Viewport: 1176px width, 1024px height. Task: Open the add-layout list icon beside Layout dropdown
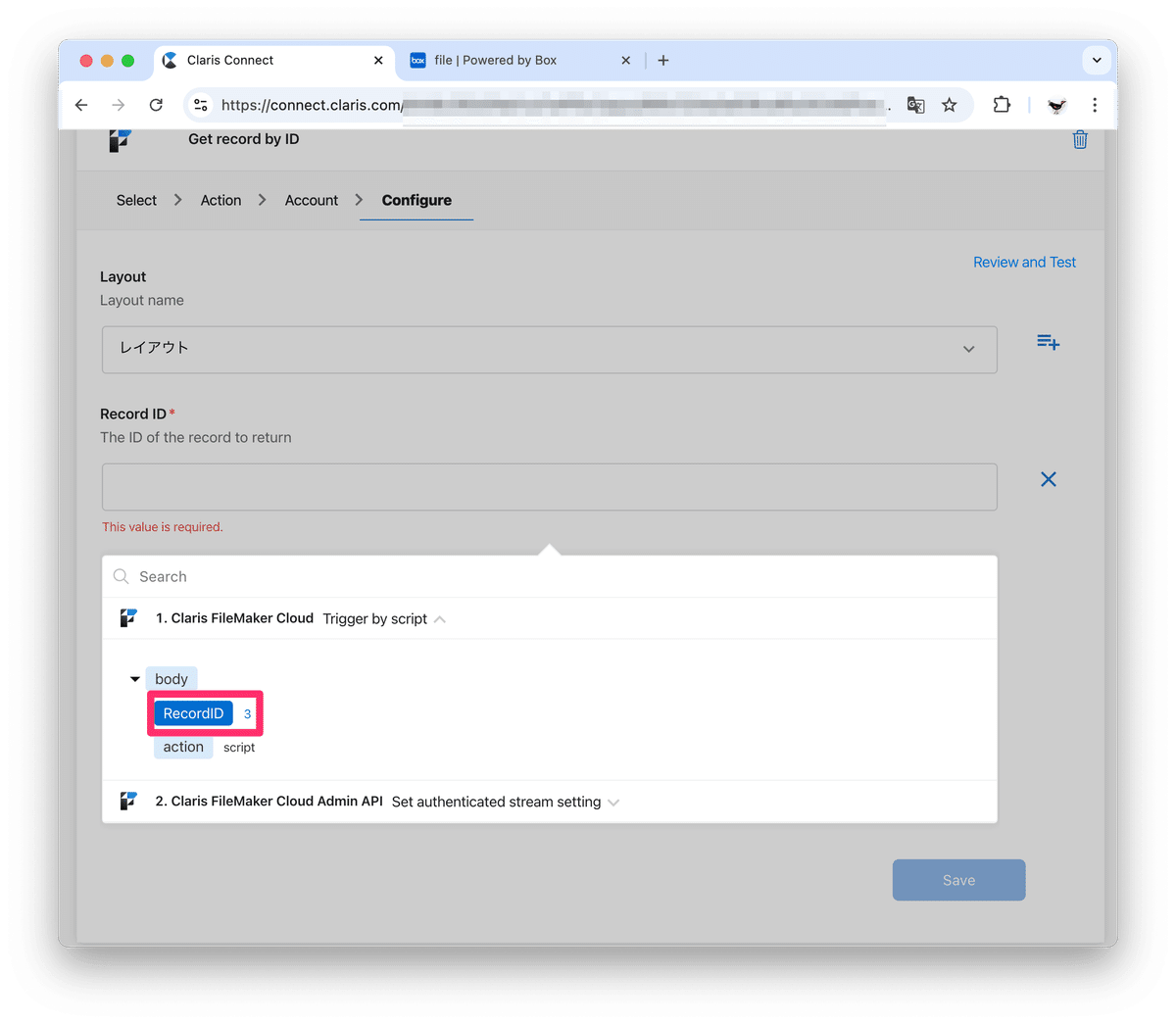(x=1048, y=341)
